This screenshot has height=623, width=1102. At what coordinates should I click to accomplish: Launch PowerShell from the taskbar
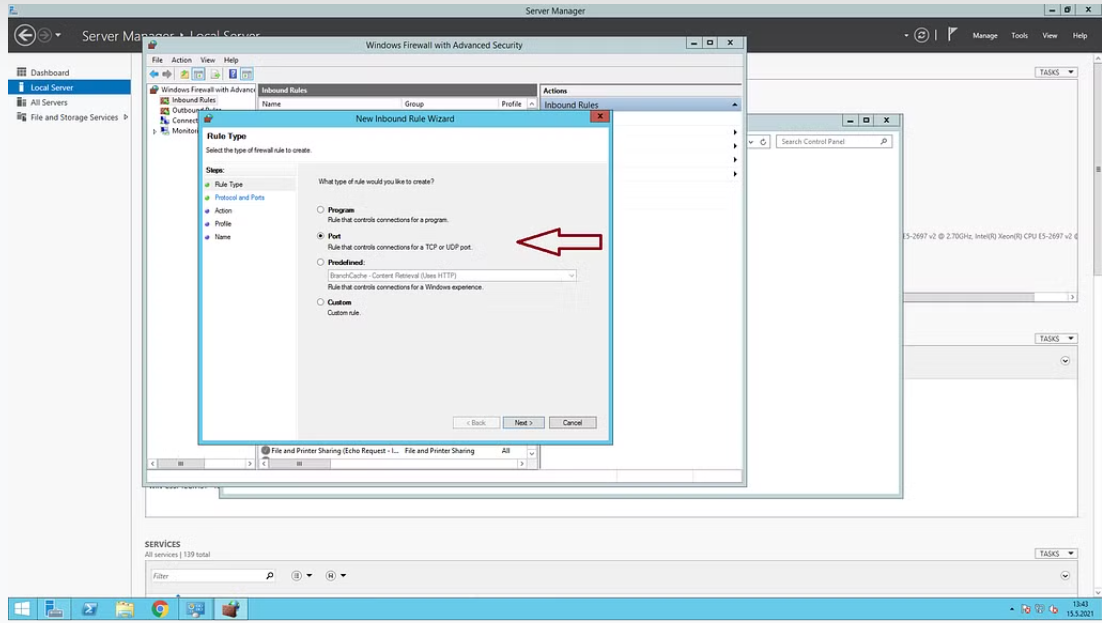pyautogui.click(x=89, y=609)
